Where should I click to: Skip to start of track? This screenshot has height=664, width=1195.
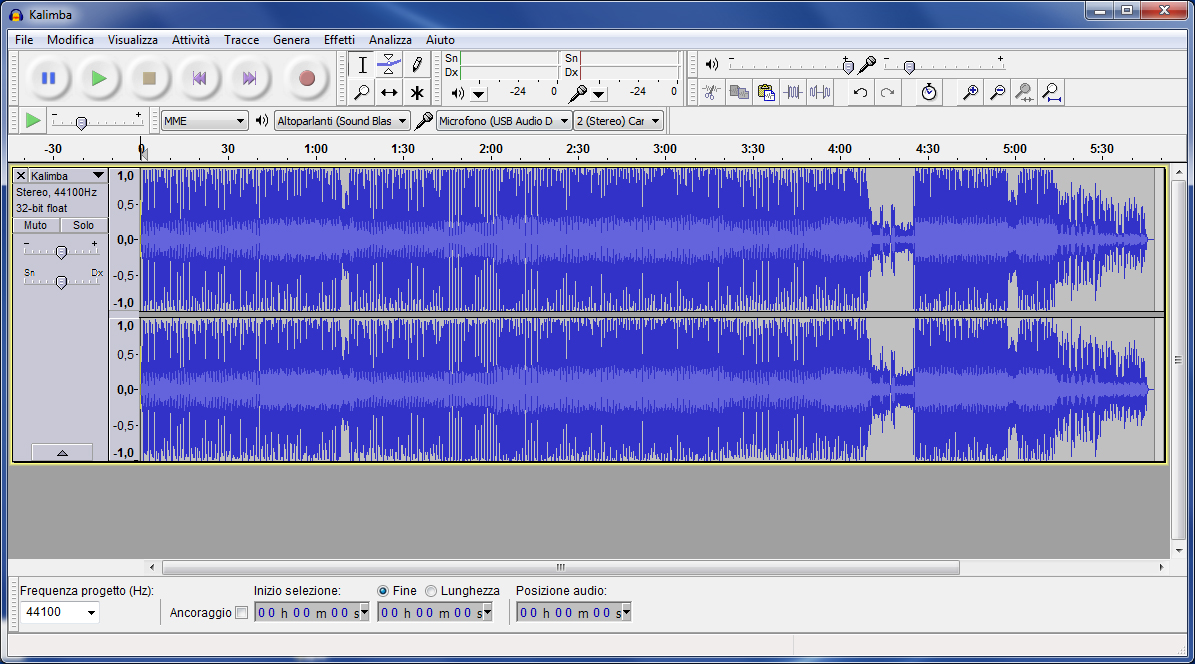tap(199, 78)
